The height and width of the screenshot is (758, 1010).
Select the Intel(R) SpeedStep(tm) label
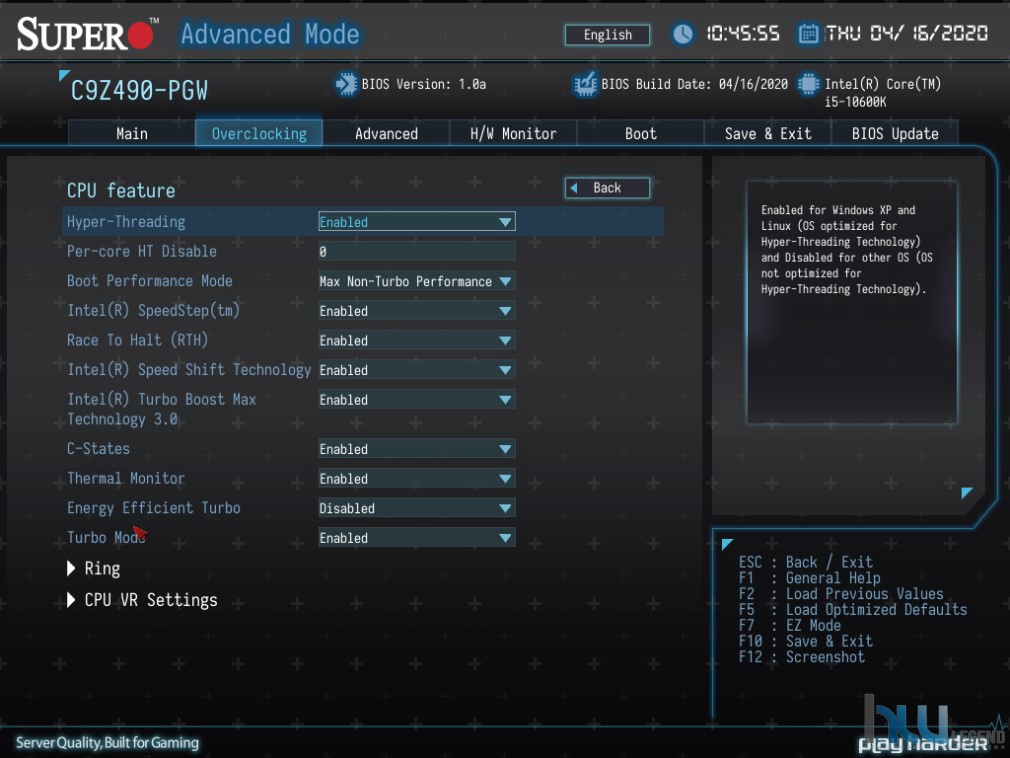click(153, 310)
